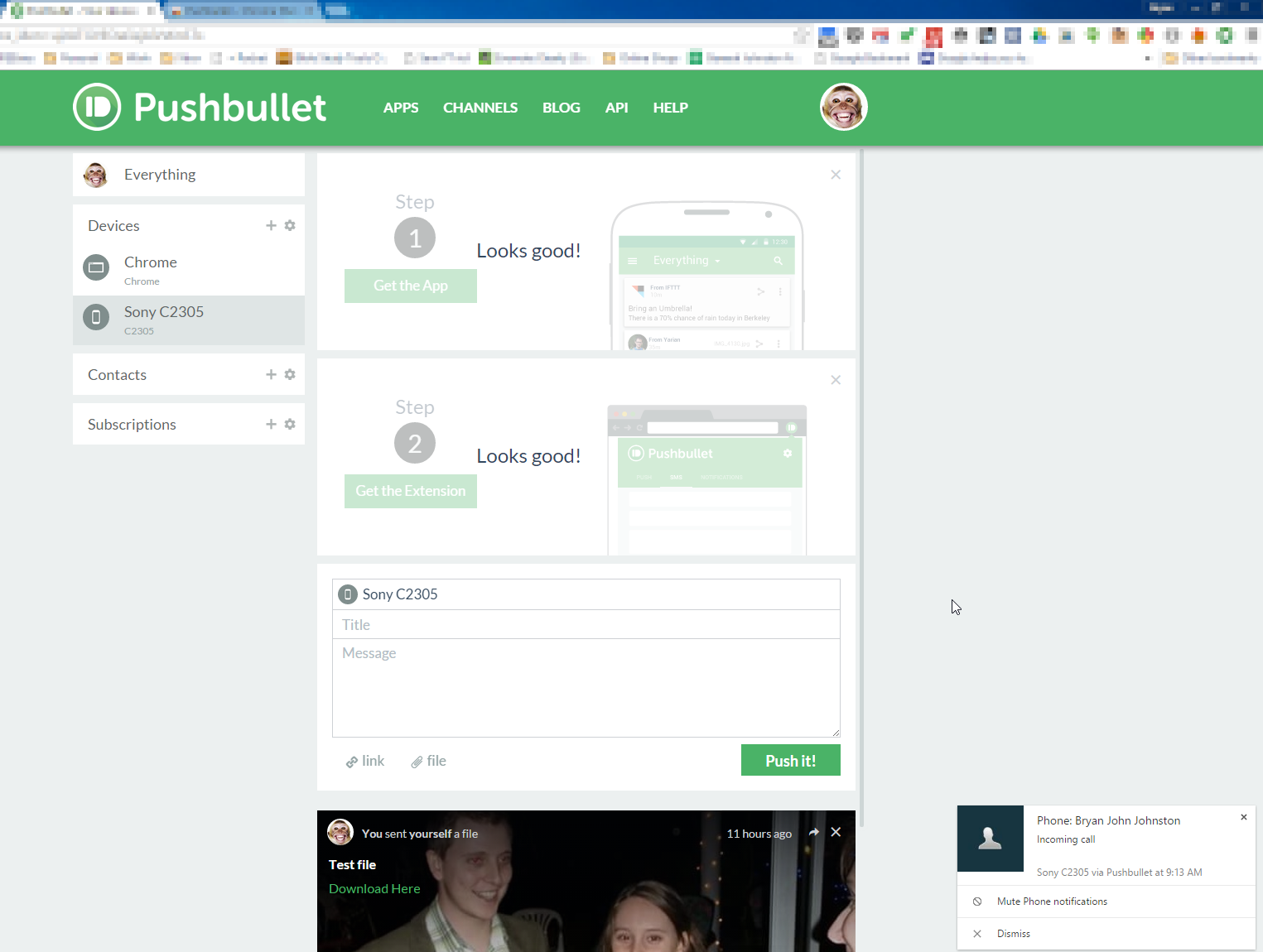Screen dimensions: 1263x952
Task: Select the Sony C2305 phone icon in sidebar
Action: pyautogui.click(x=96, y=317)
